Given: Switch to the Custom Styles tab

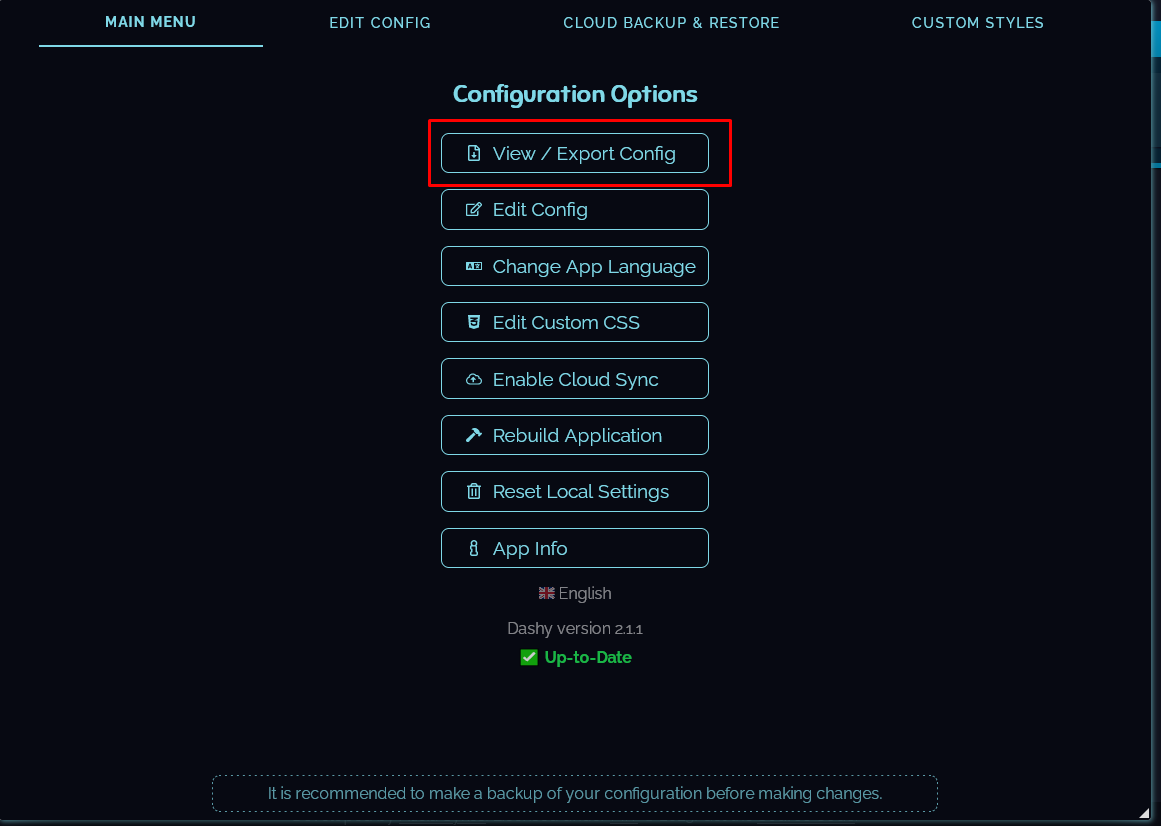Looking at the screenshot, I should click(977, 22).
